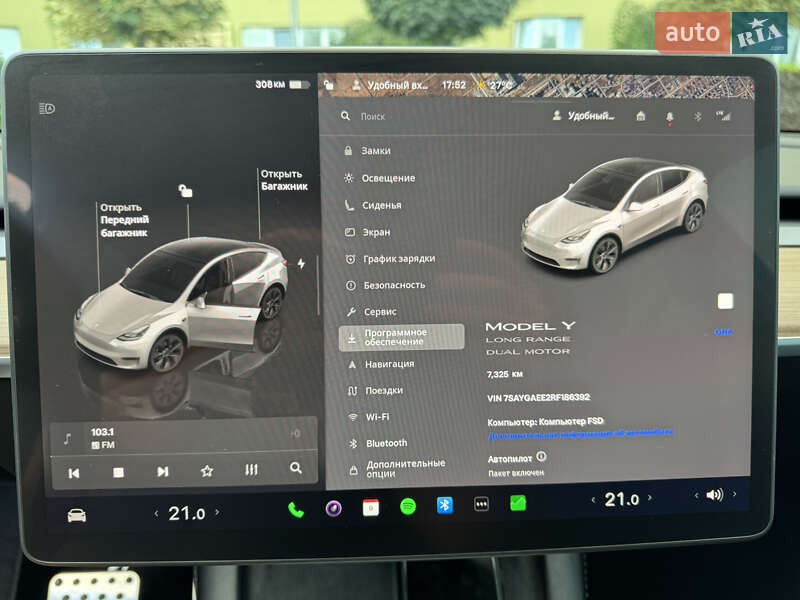Tap the 17:52 clock in the top bar
Viewport: 800px width, 600px height.
(x=454, y=85)
